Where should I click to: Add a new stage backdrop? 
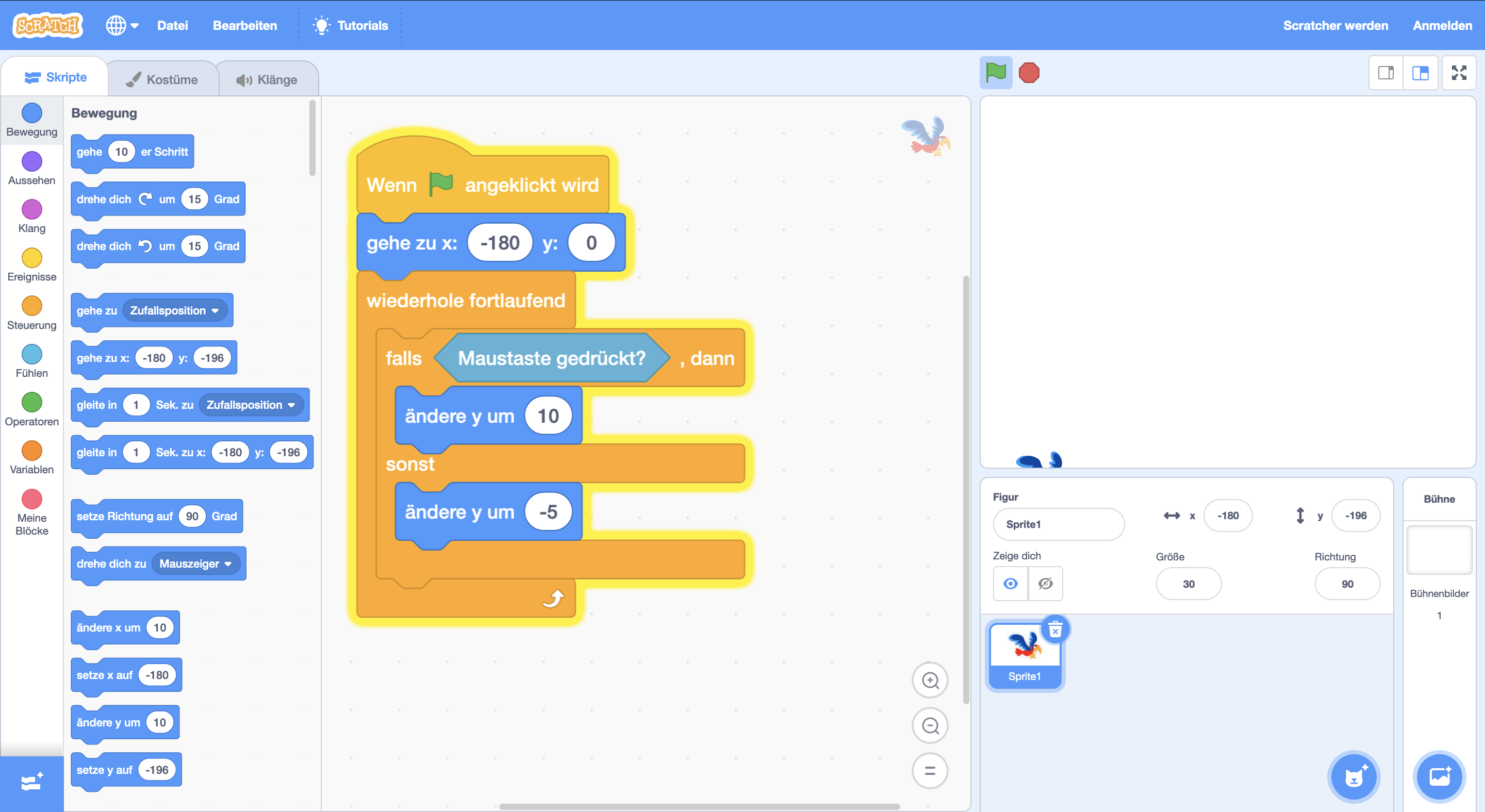tap(1439, 777)
